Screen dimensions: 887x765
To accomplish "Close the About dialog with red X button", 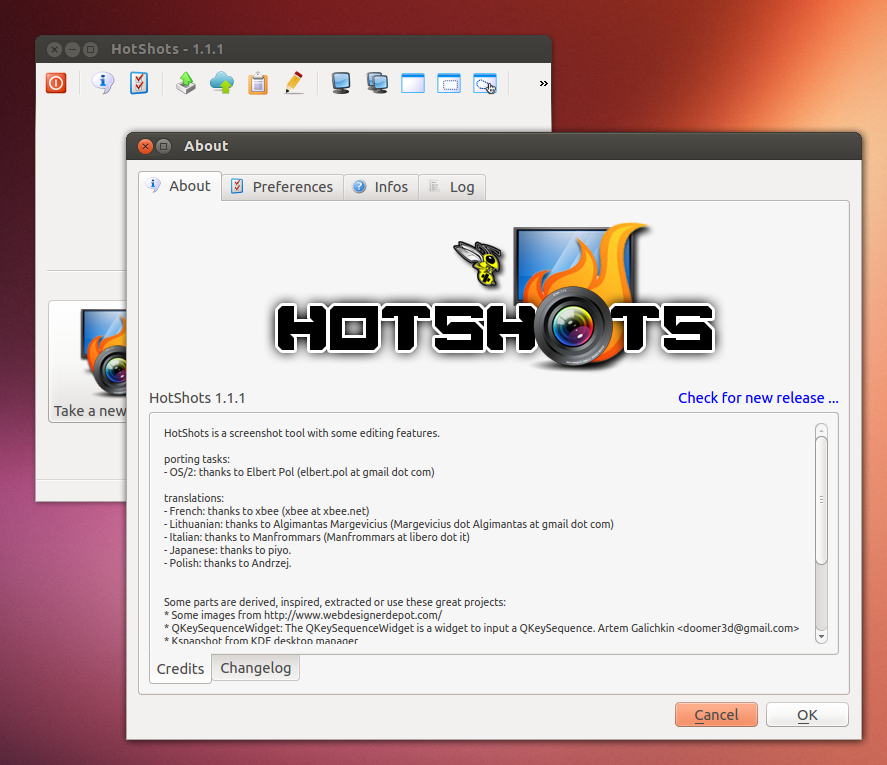I will (145, 147).
